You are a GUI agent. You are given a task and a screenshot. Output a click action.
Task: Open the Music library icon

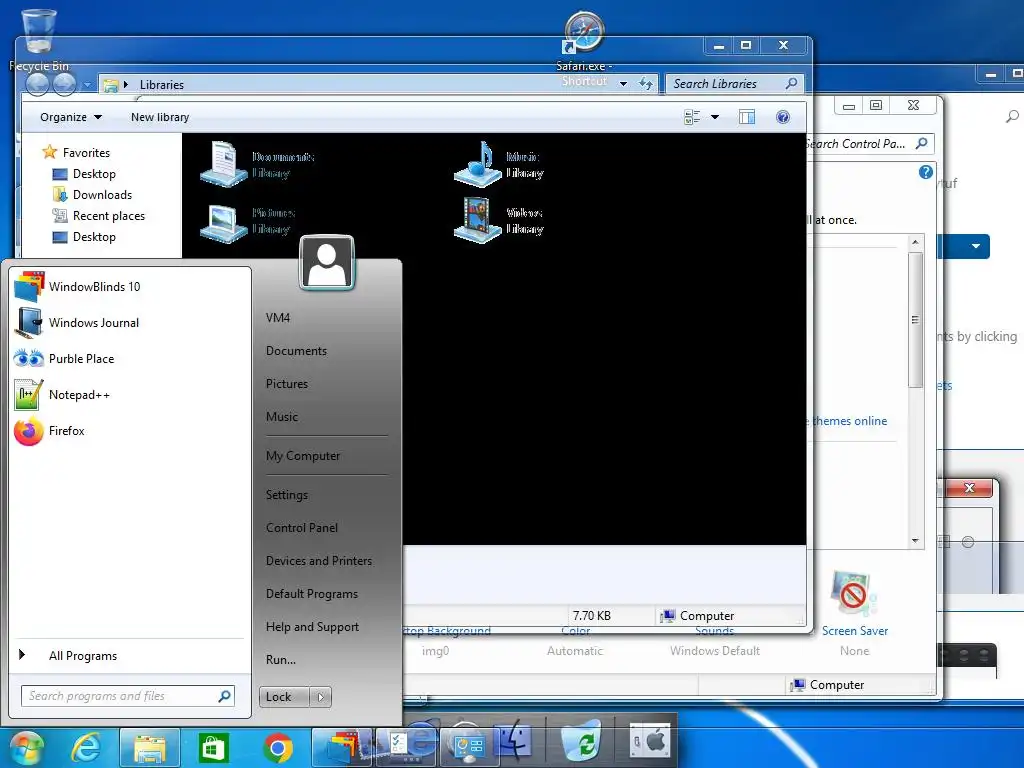[x=477, y=164]
